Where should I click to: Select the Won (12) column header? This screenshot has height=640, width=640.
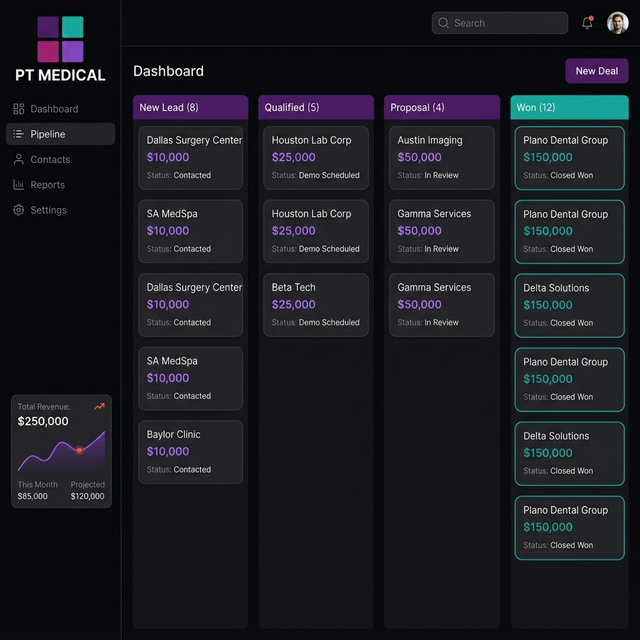(569, 107)
